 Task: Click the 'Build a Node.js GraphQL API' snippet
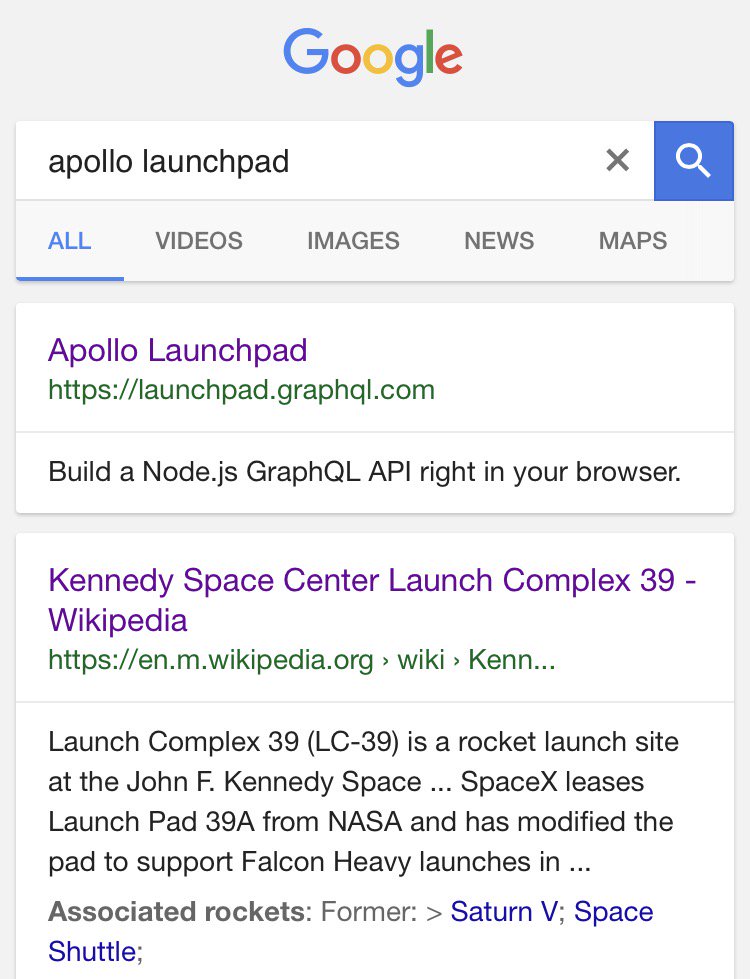click(x=364, y=472)
